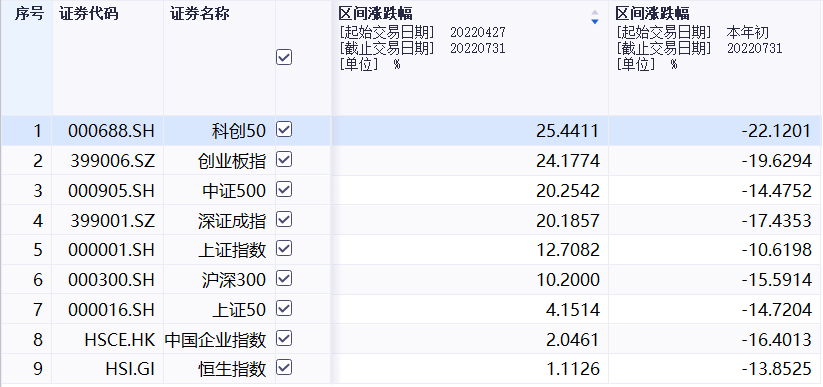Click row number 5
The image size is (823, 387).
tap(38, 250)
